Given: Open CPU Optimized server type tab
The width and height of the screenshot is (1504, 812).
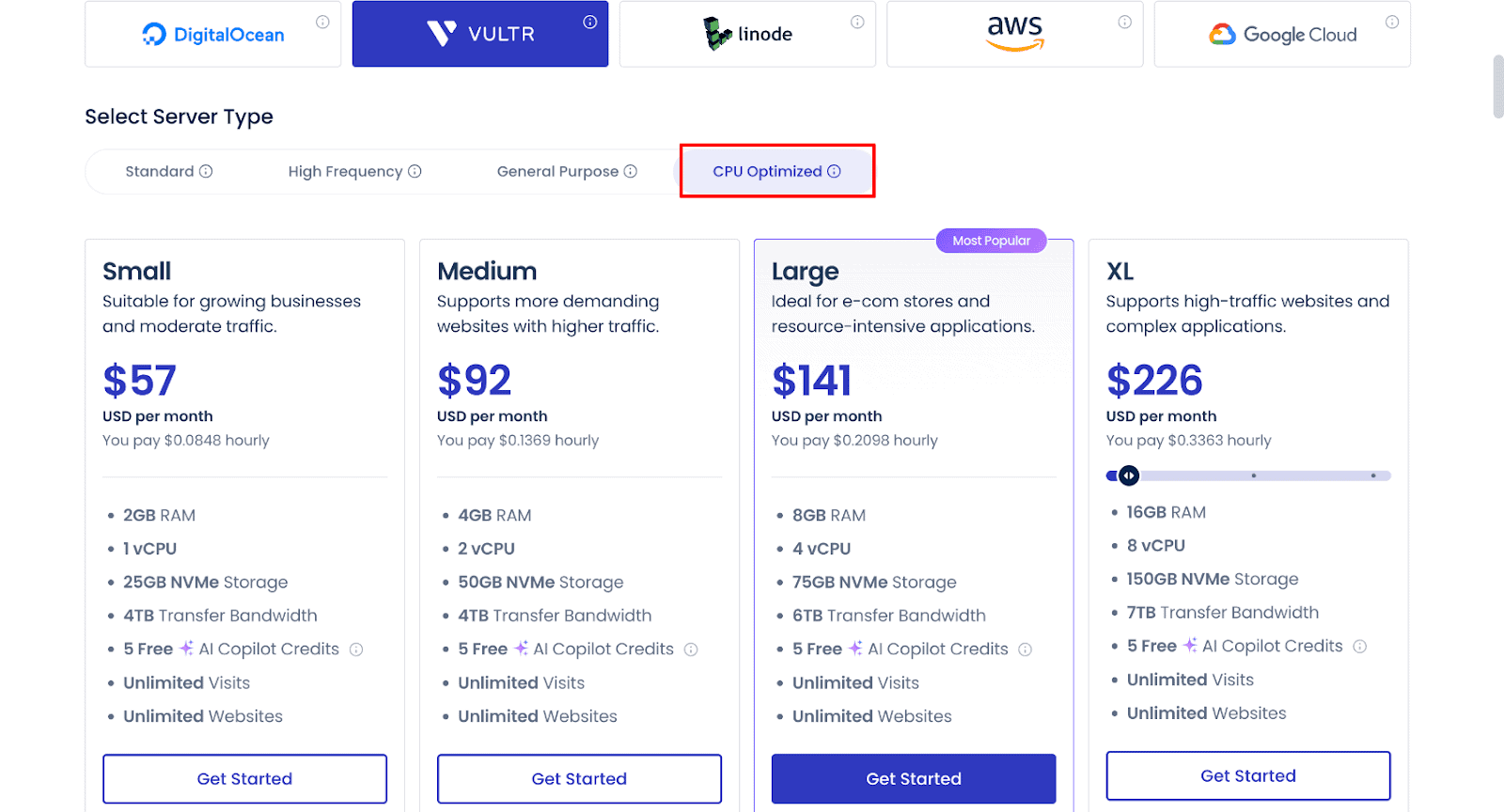Looking at the screenshot, I should tap(768, 171).
